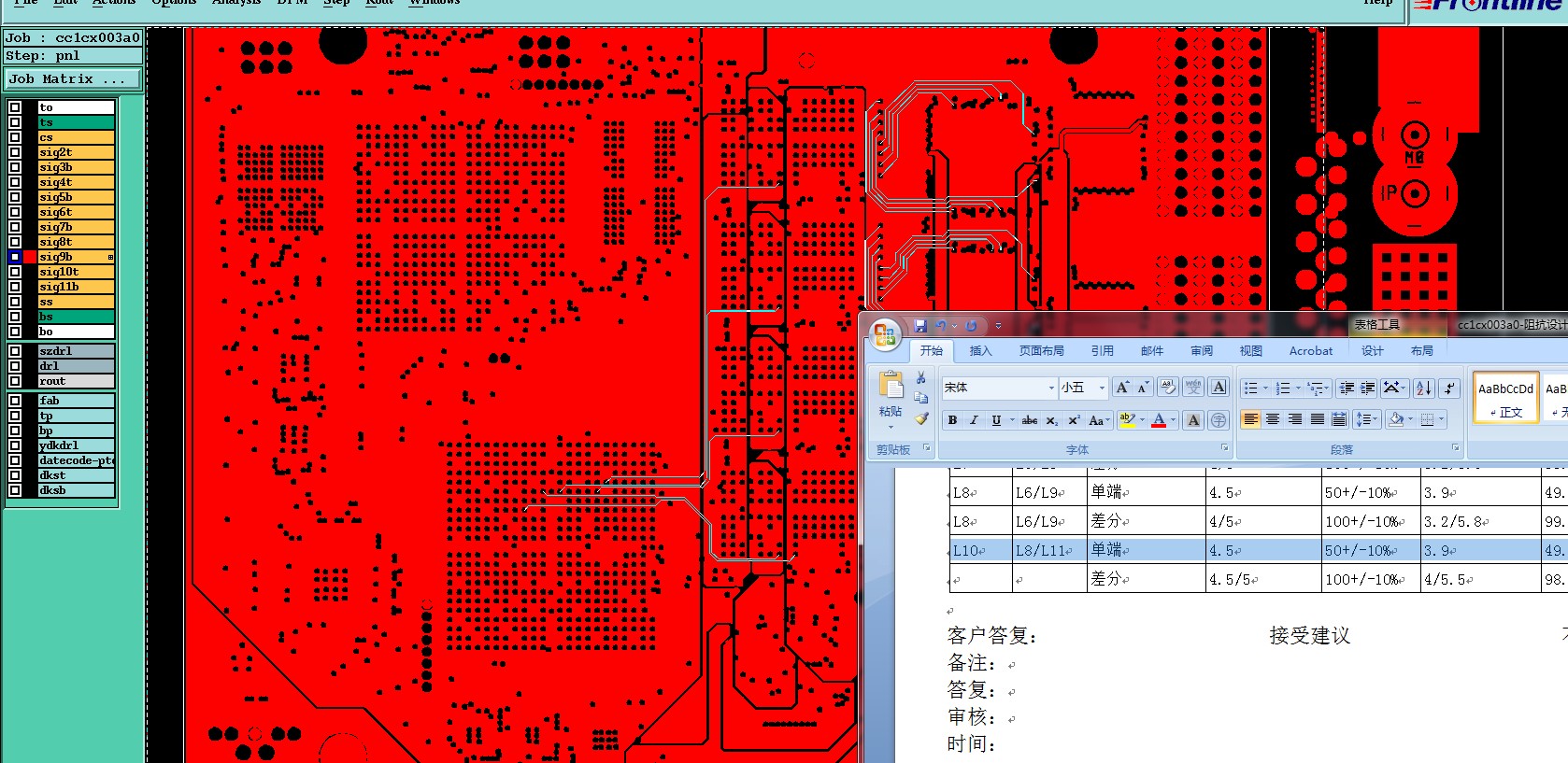Click the strikethrough abc icon

tap(1030, 420)
